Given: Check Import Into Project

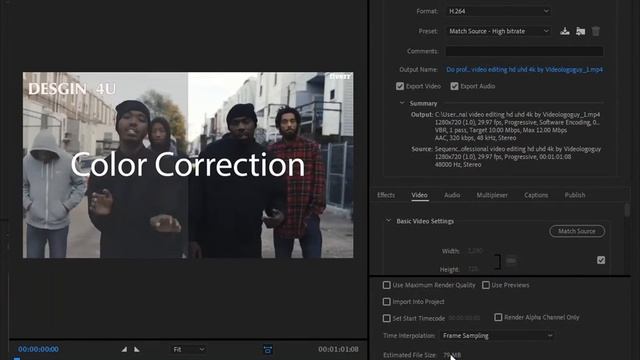Looking at the screenshot, I should pyautogui.click(x=387, y=302).
